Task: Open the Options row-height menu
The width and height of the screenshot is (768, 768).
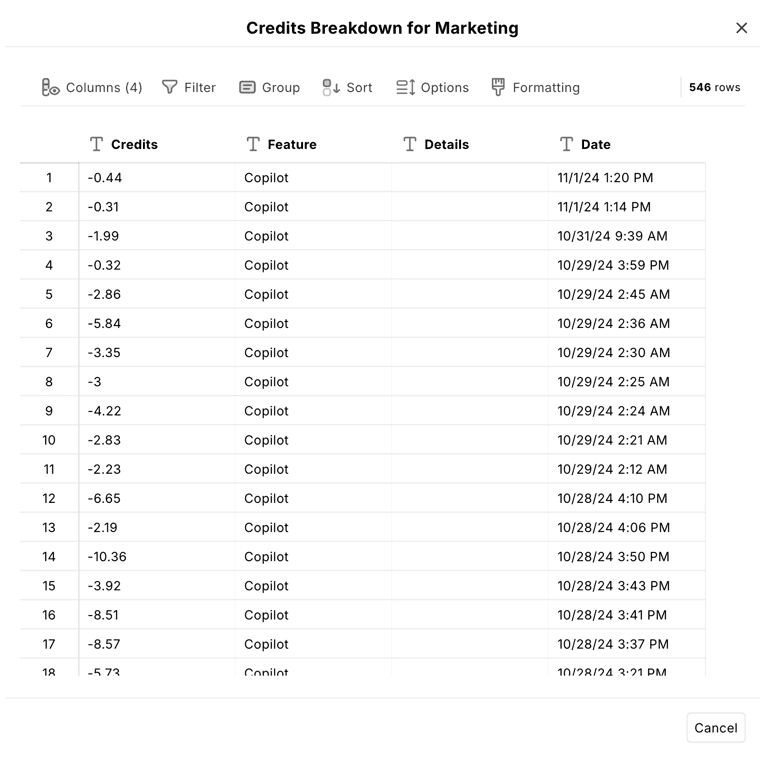Action: (x=432, y=88)
